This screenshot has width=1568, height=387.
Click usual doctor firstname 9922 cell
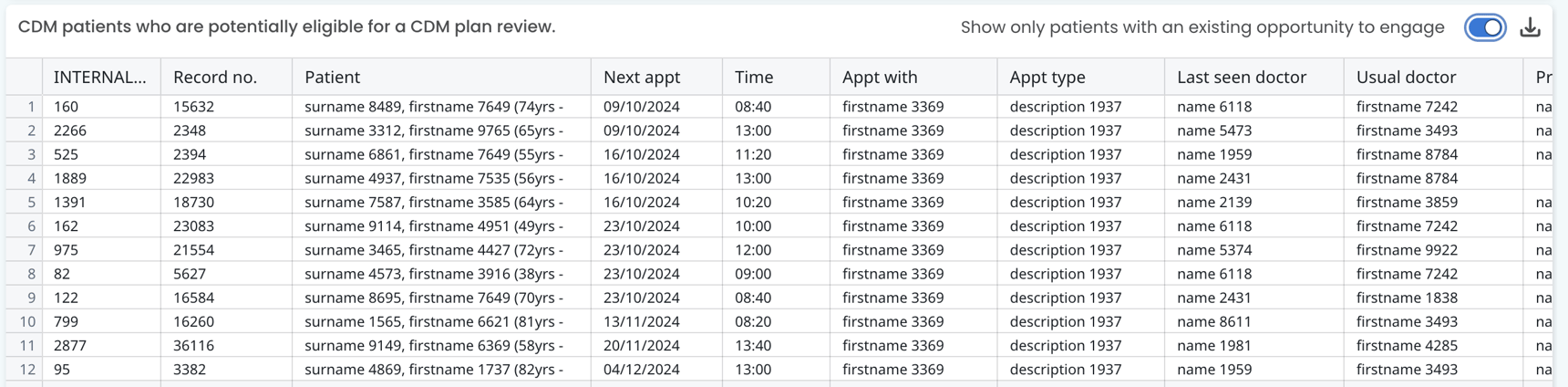[x=1407, y=250]
